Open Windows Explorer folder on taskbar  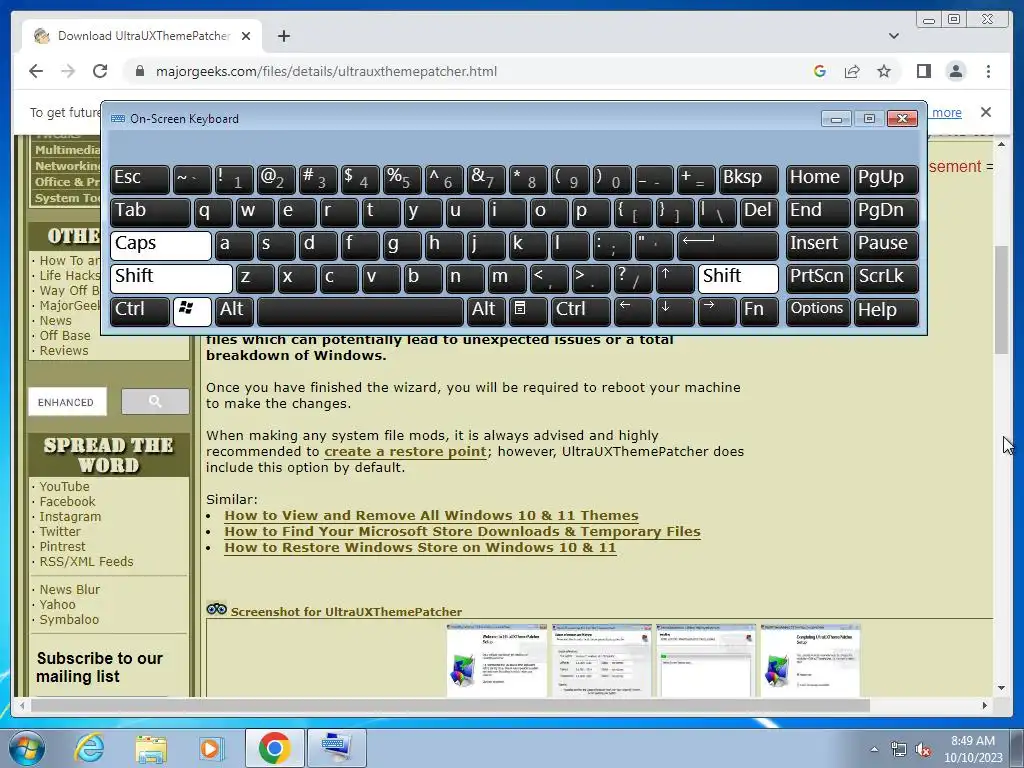point(151,748)
